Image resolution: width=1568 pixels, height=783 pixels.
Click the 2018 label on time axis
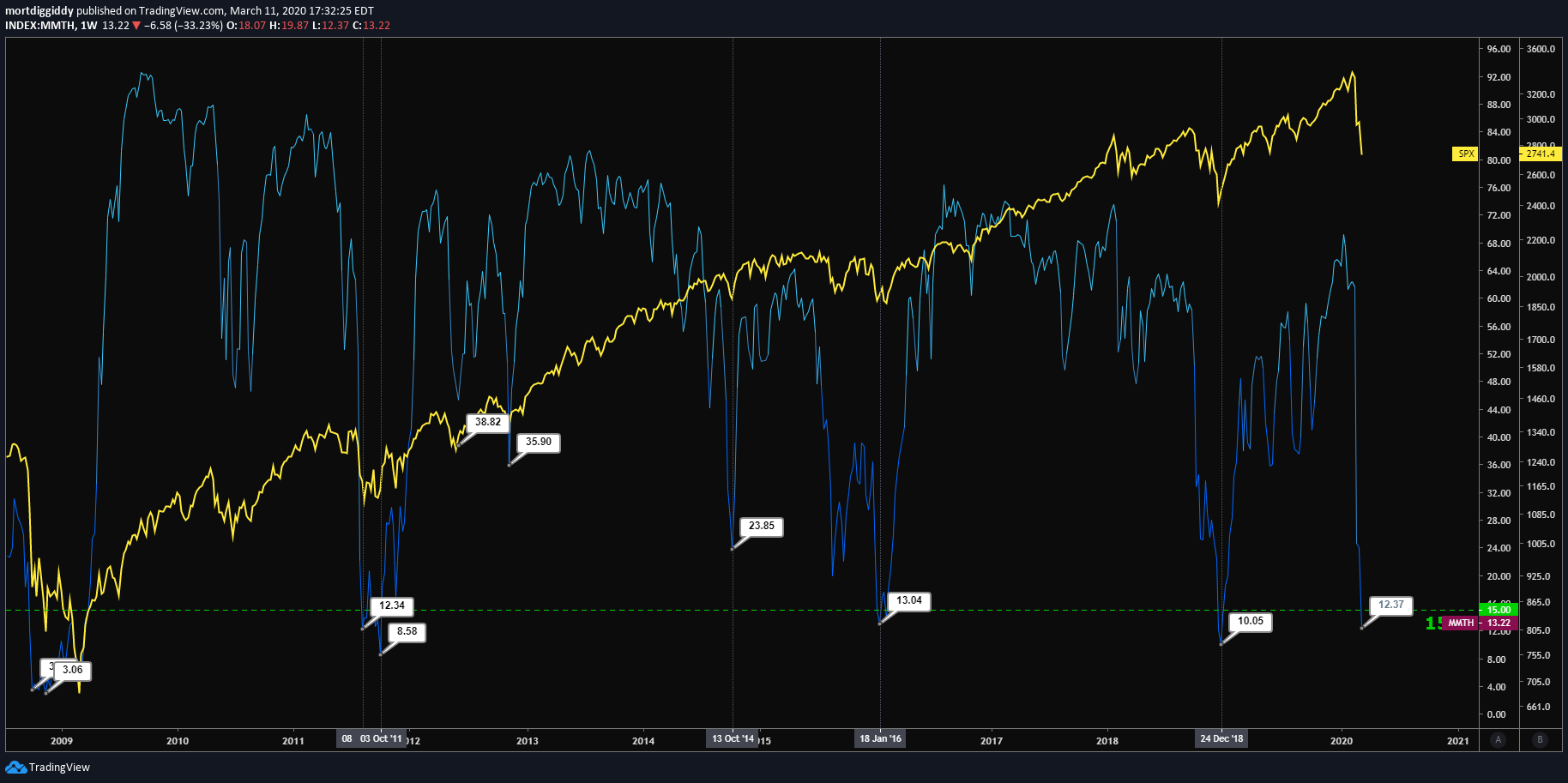[x=1107, y=741]
